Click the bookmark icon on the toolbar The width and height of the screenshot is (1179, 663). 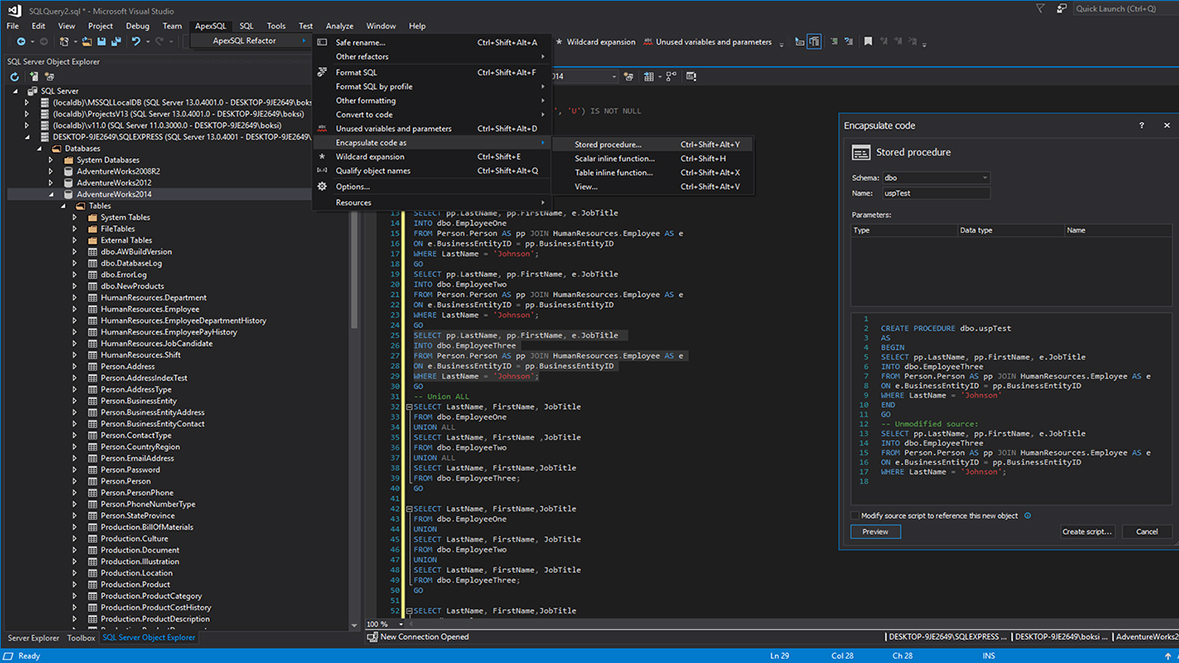868,42
